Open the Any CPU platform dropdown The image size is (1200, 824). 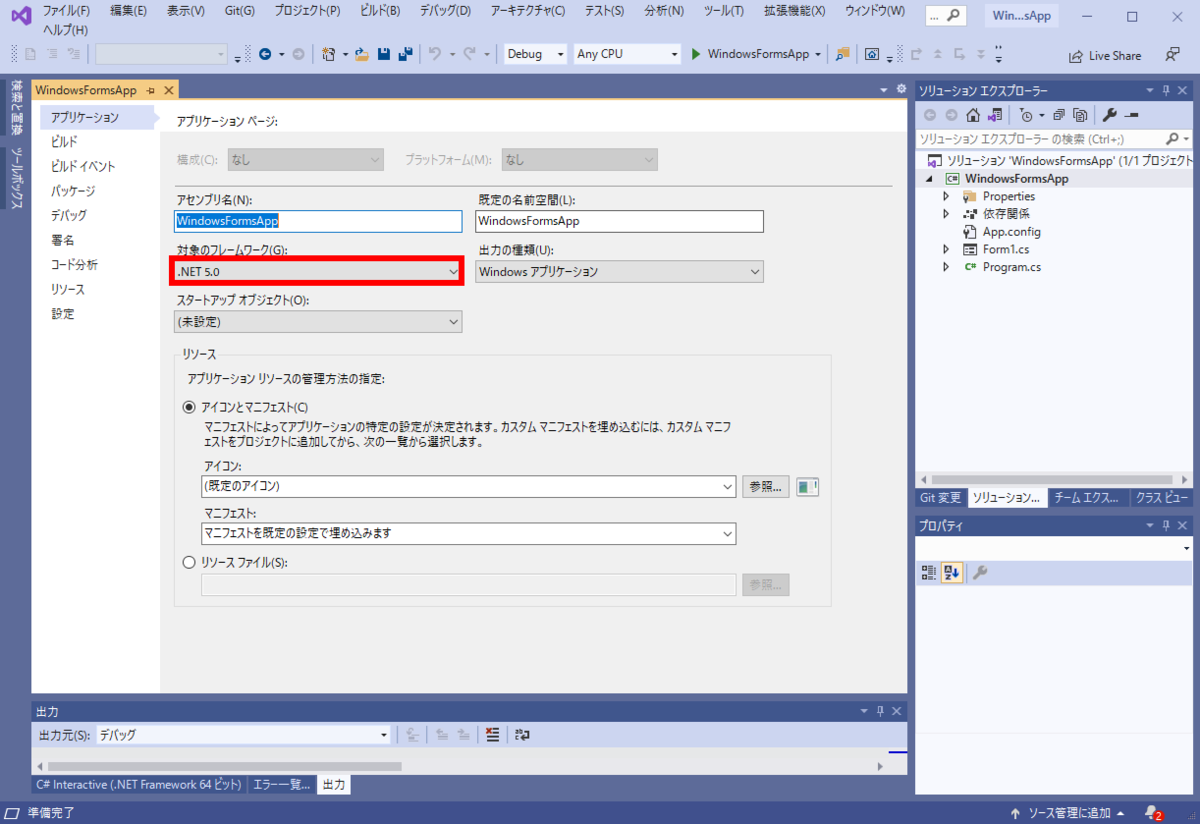tap(627, 54)
